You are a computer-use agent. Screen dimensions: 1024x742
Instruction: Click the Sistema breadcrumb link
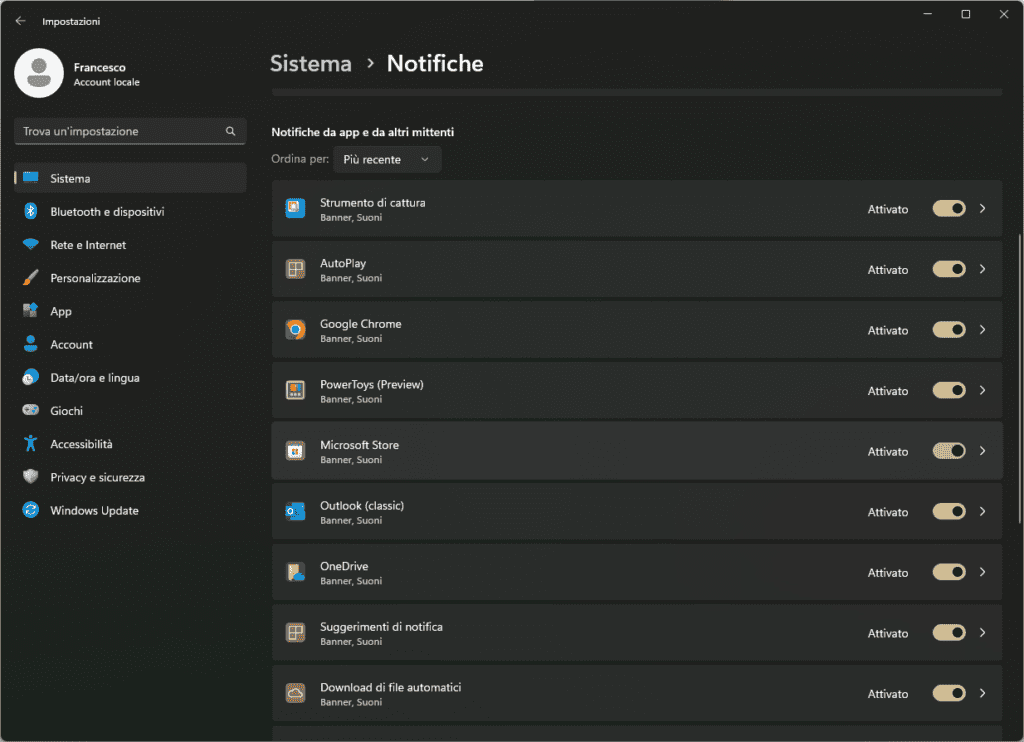311,64
